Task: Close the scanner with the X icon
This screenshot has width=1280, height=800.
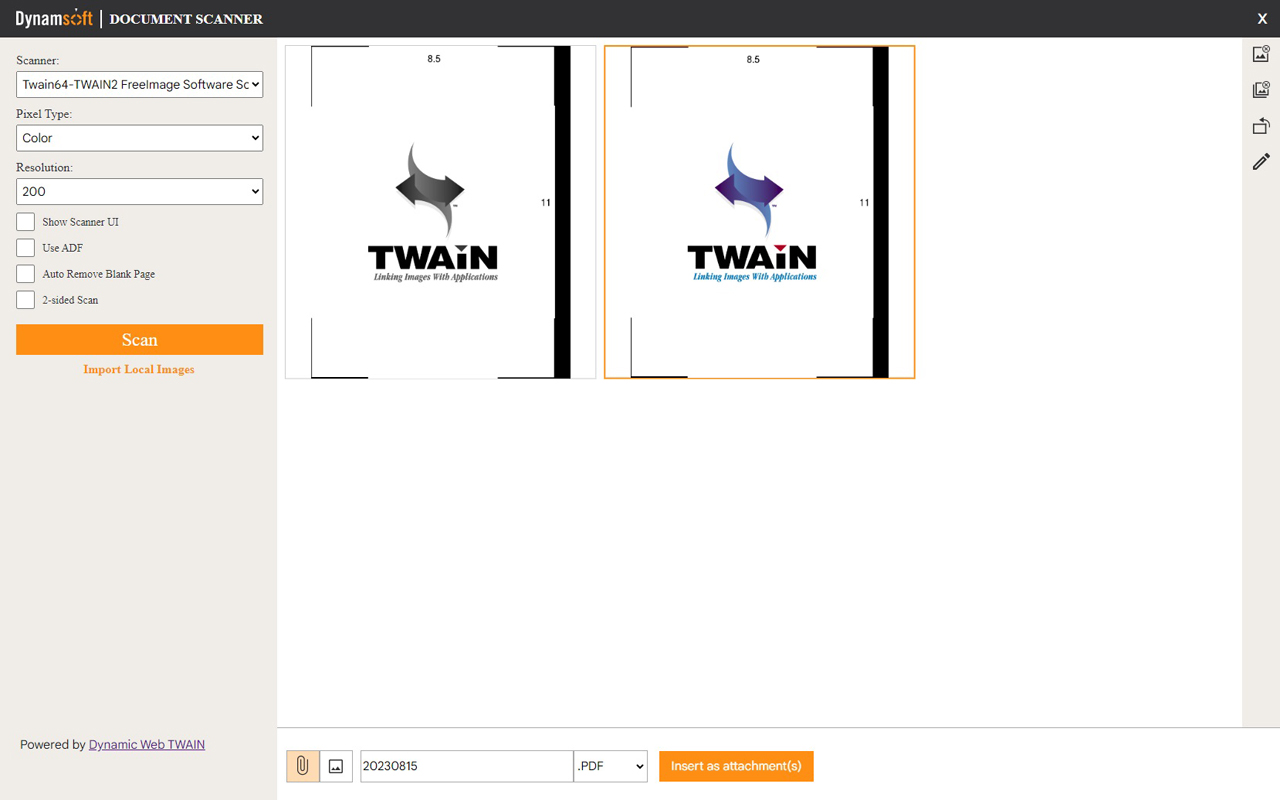Action: click(1262, 18)
